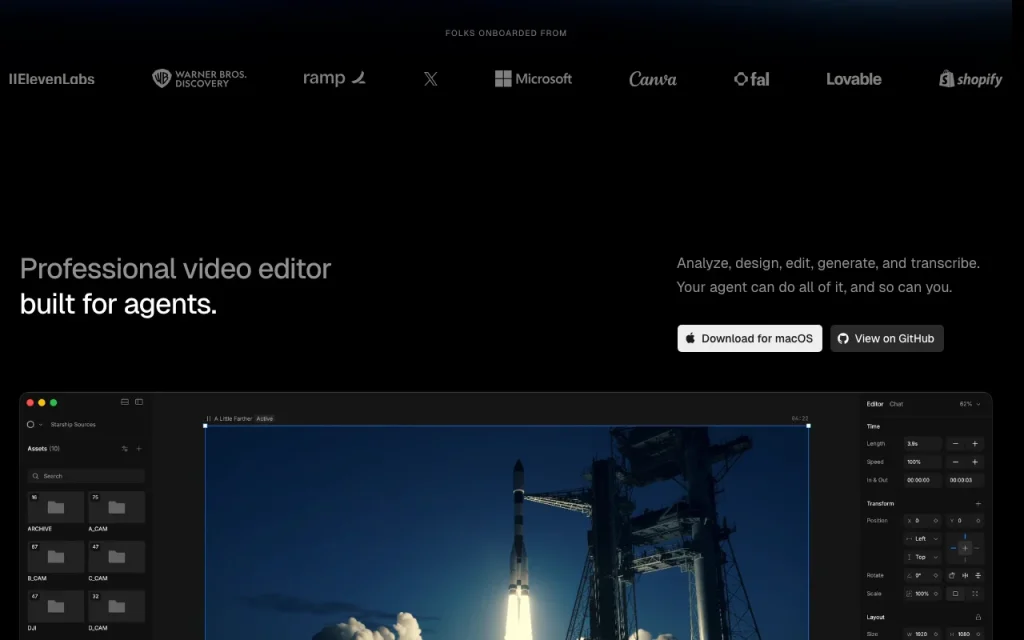This screenshot has width=1024, height=640.
Task: Open the Assets sort and filter icon
Action: [x=125, y=449]
